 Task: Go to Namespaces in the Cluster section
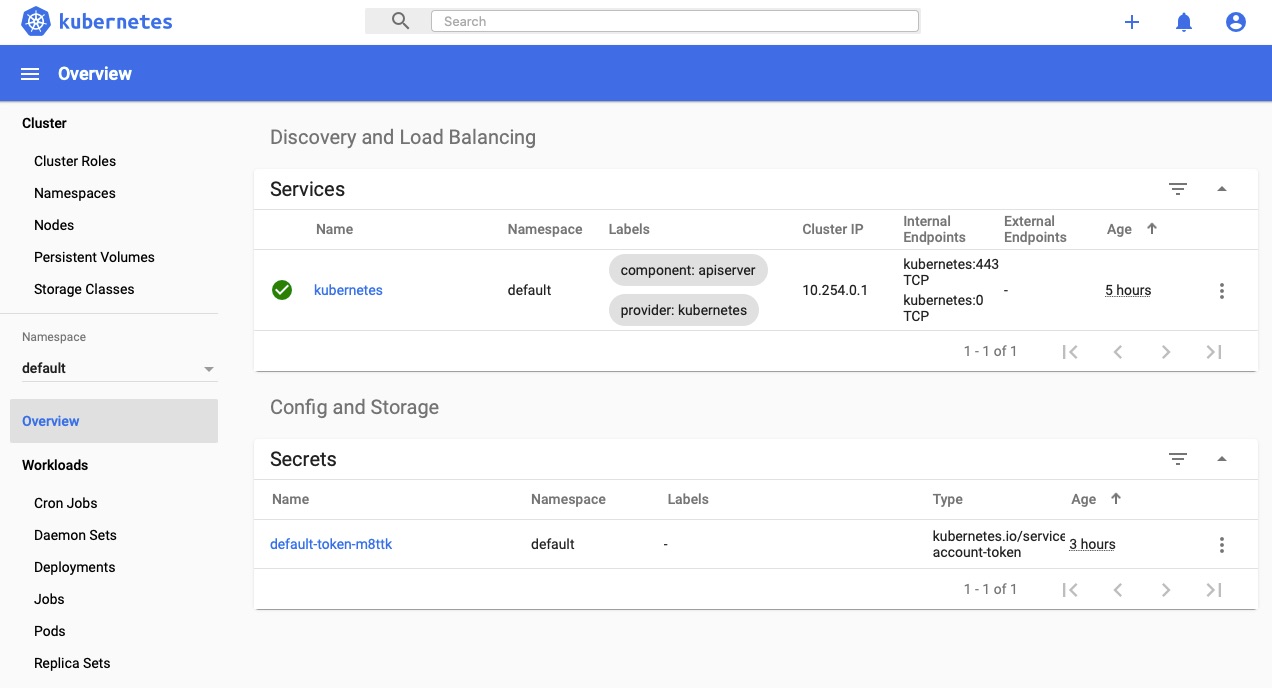[74, 193]
